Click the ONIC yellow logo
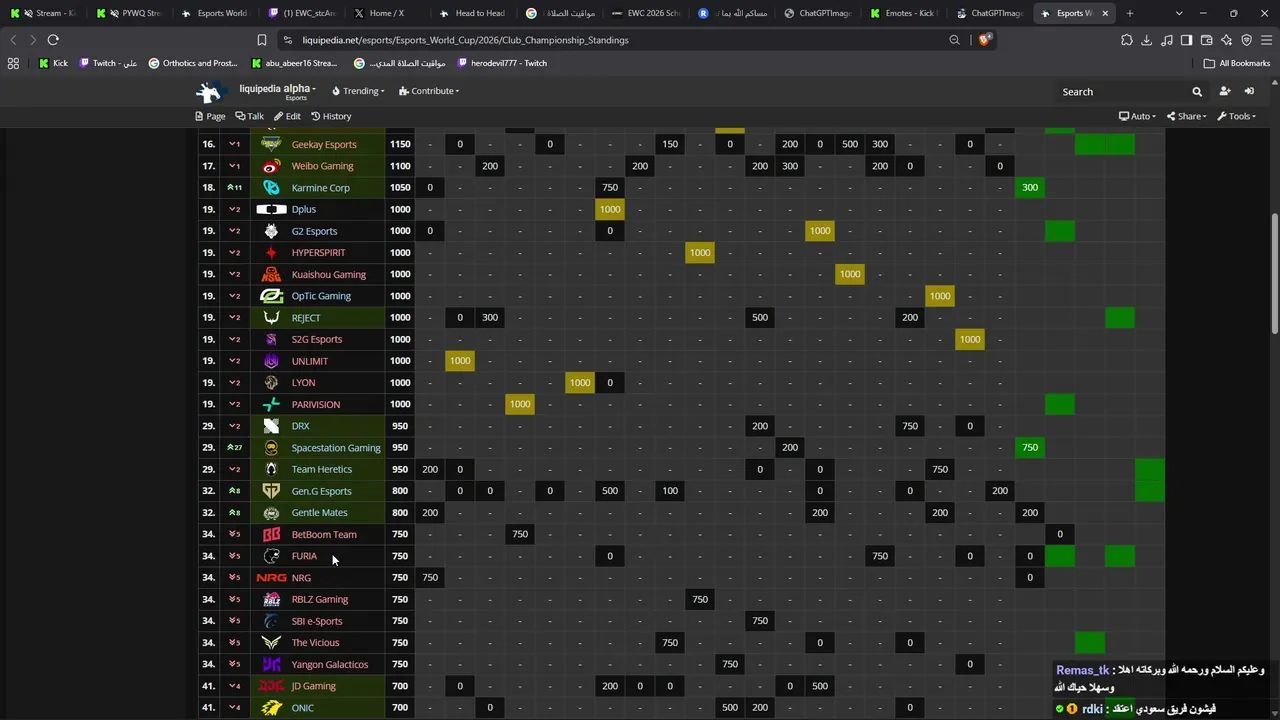 click(271, 708)
